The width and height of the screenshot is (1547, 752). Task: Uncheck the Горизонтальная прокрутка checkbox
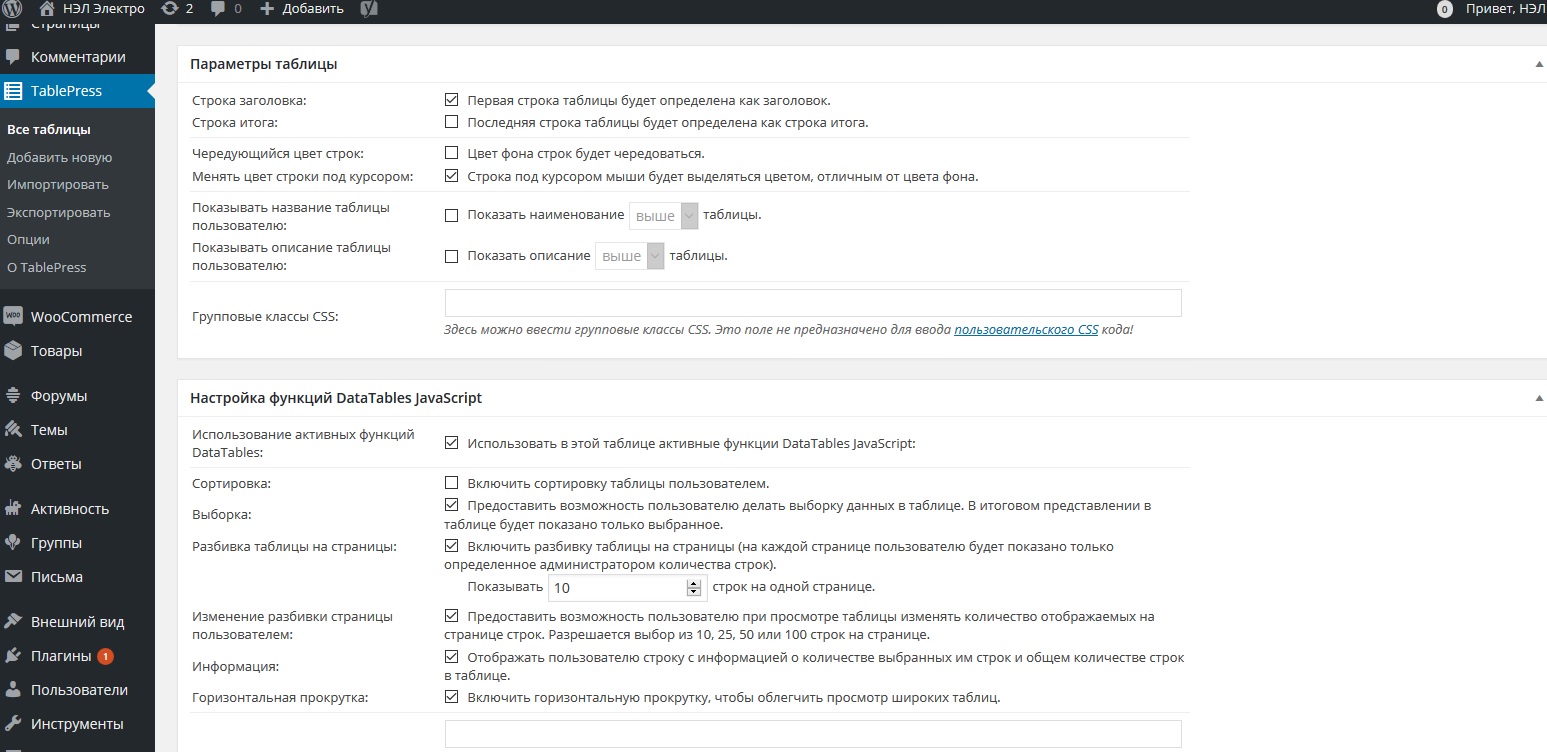[x=452, y=697]
